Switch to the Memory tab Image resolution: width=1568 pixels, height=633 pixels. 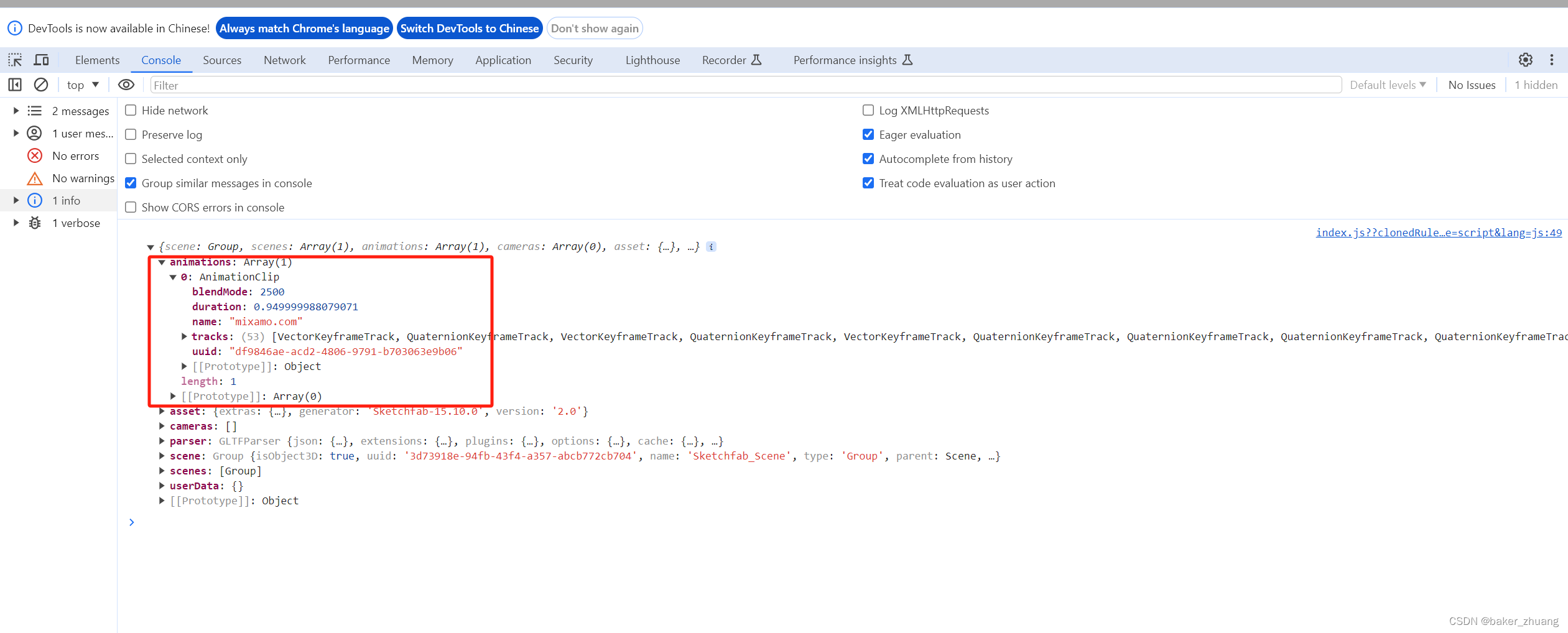[x=432, y=60]
